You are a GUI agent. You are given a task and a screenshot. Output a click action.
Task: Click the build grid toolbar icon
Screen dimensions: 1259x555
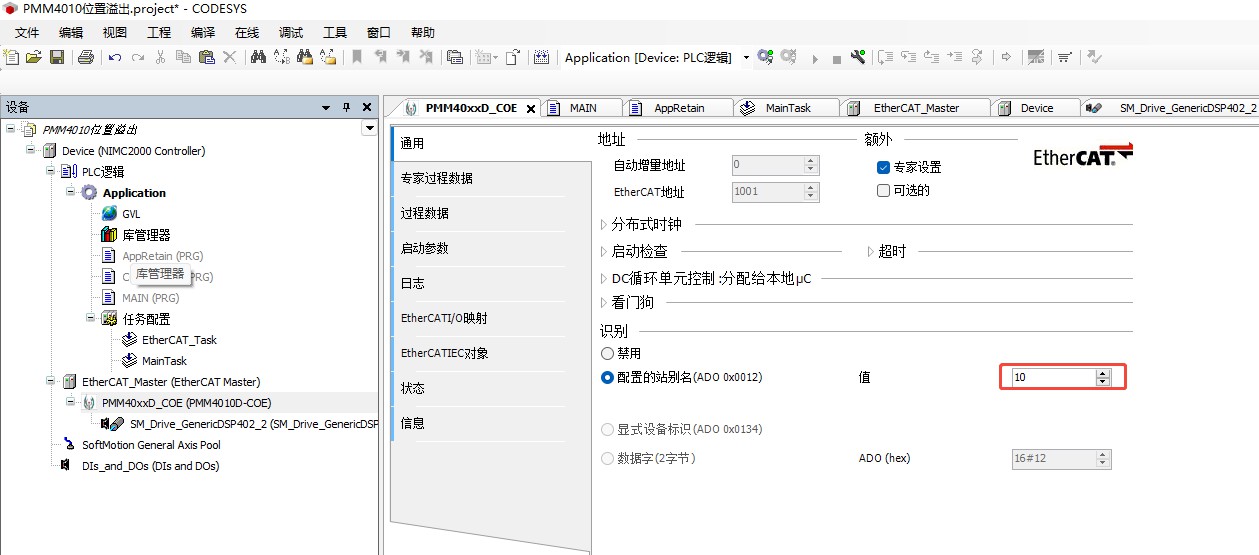pyautogui.click(x=541, y=57)
